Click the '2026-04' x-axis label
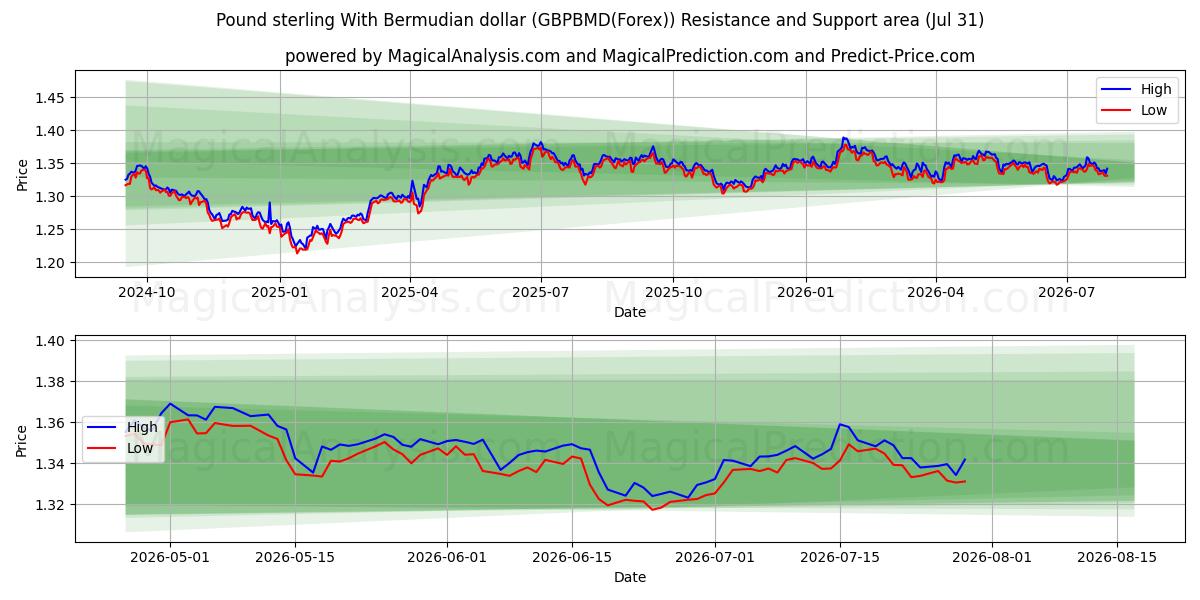1200x600 pixels. tap(936, 293)
